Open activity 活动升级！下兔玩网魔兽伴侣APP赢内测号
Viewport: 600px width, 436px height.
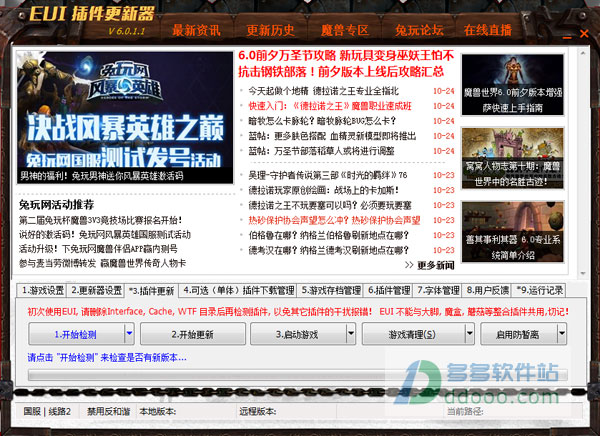(98, 249)
